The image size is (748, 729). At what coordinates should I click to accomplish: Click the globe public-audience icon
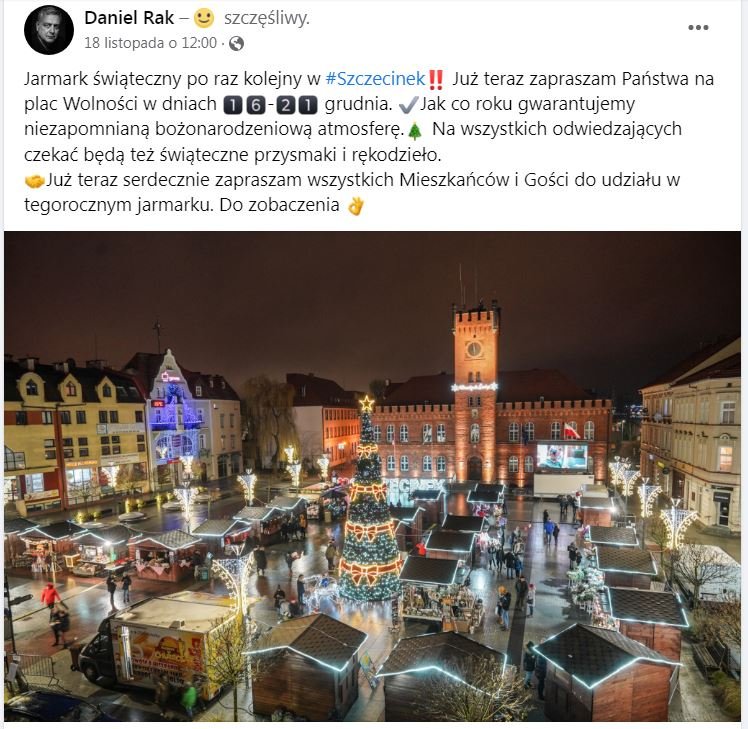237,43
